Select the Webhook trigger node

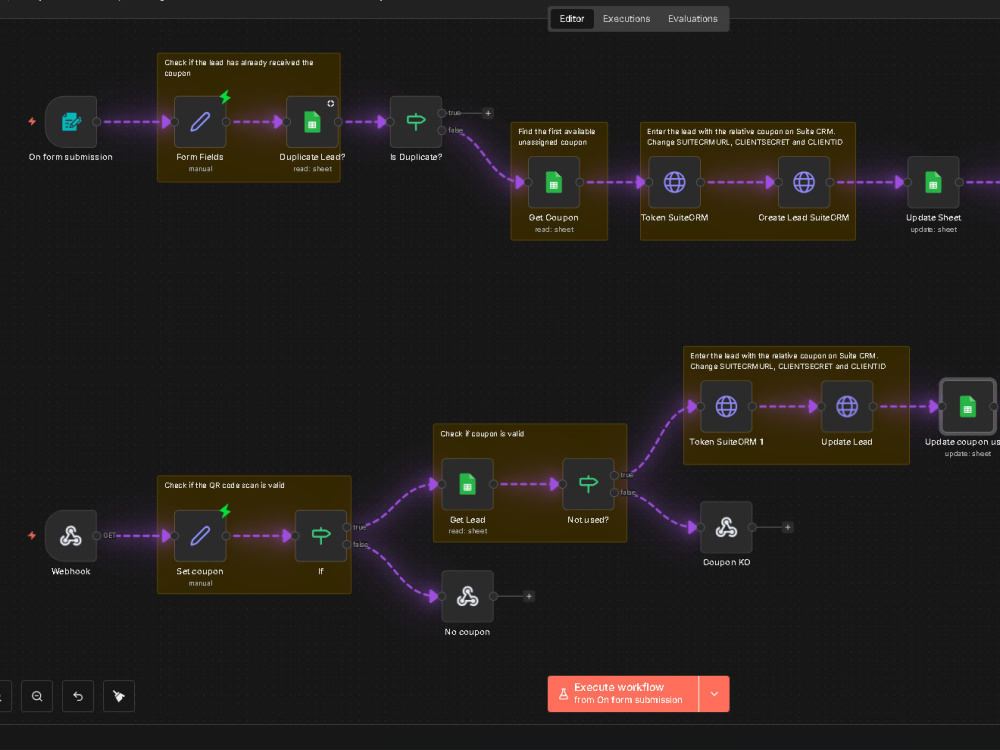71,536
